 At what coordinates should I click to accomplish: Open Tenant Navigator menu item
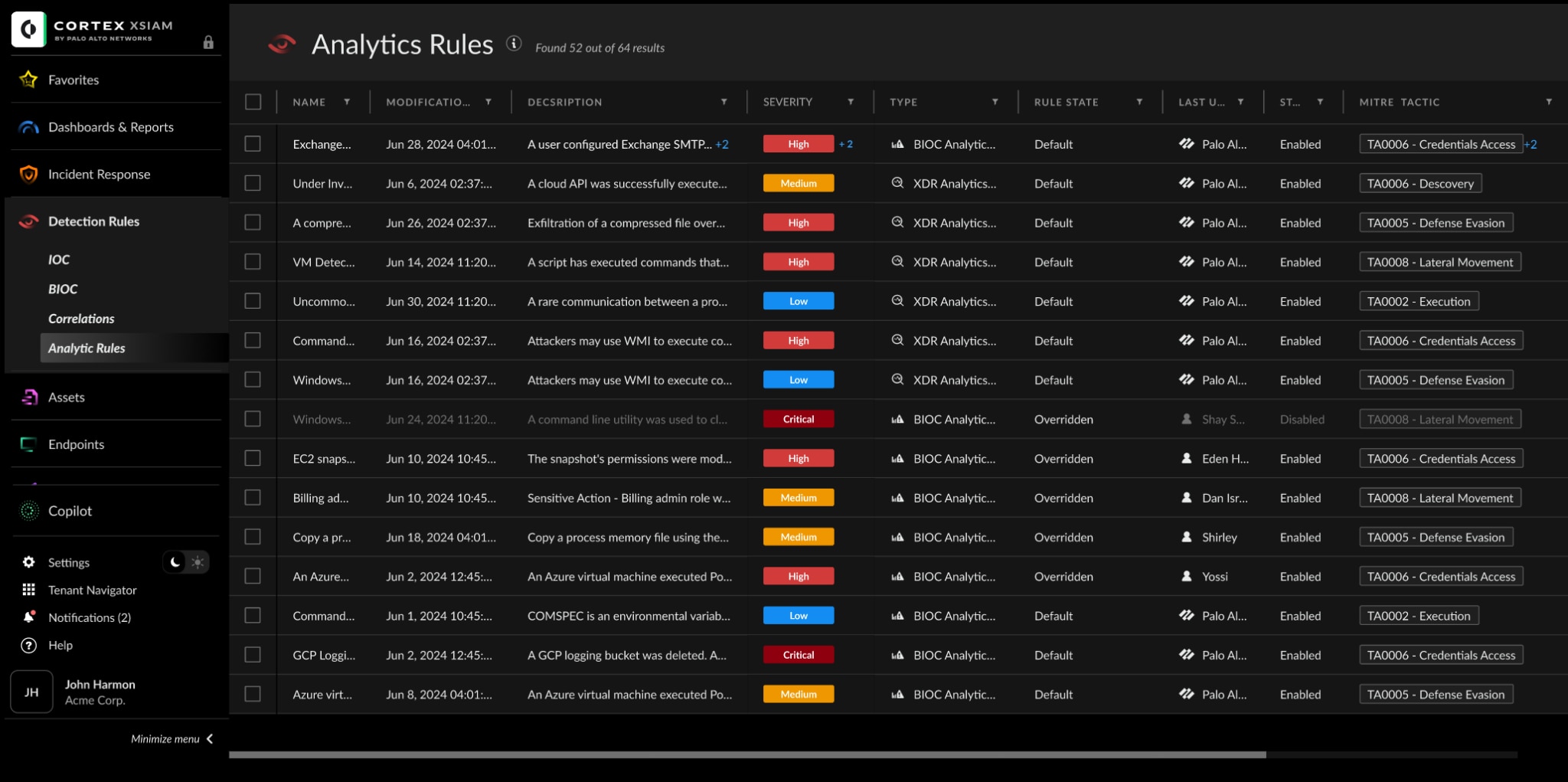(x=93, y=590)
